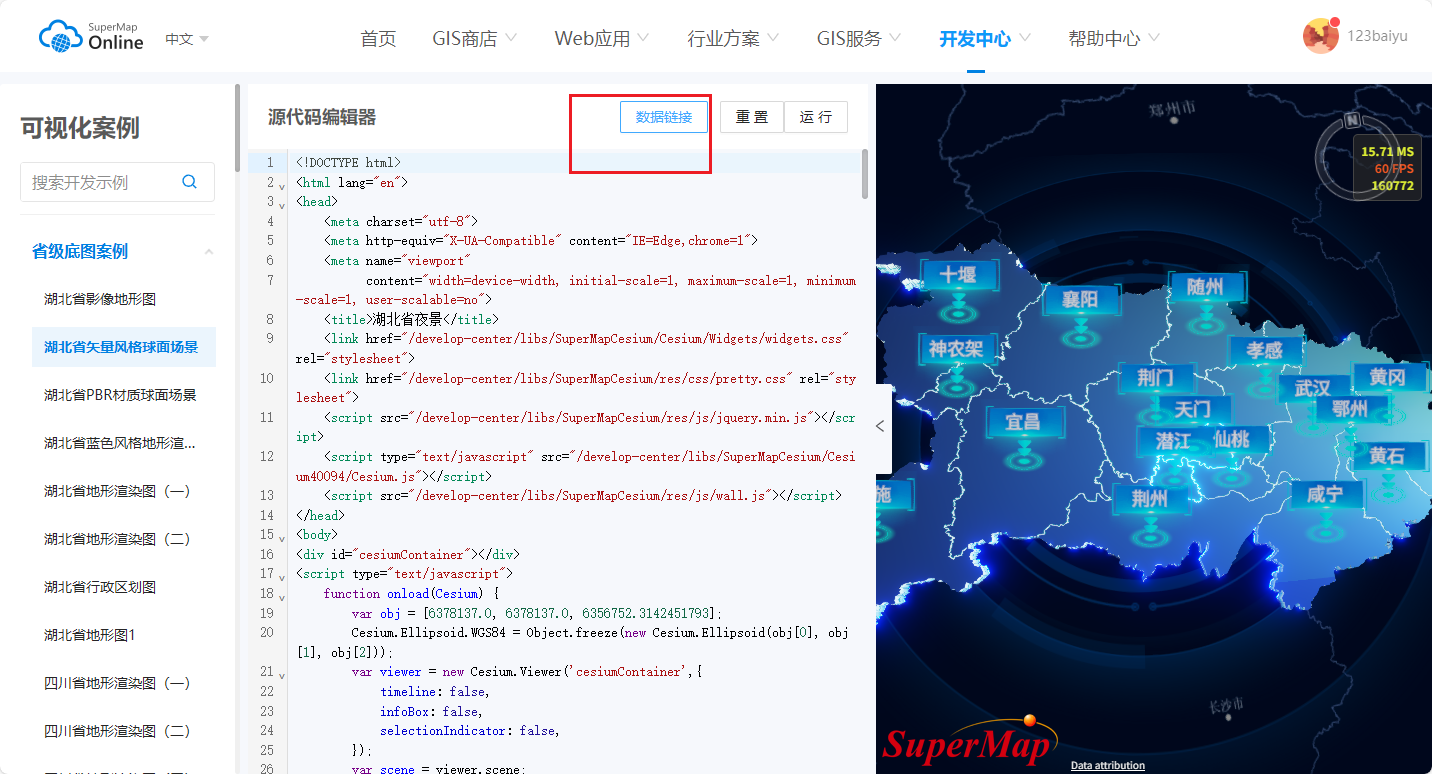Click the 数据链接 button
The image size is (1432, 774).
pos(663,117)
